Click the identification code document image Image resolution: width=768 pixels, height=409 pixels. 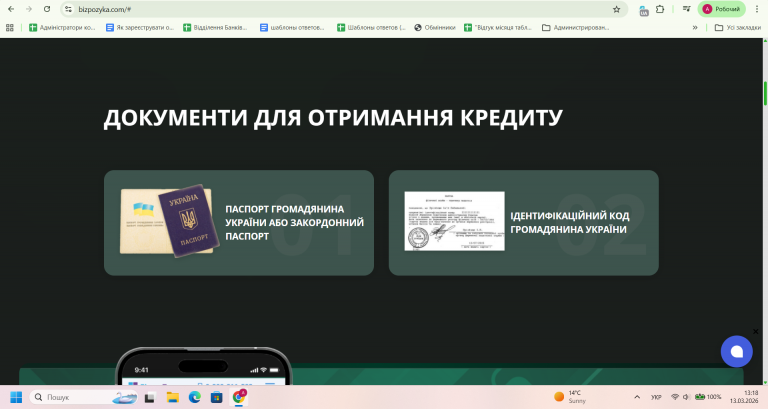tap(454, 221)
